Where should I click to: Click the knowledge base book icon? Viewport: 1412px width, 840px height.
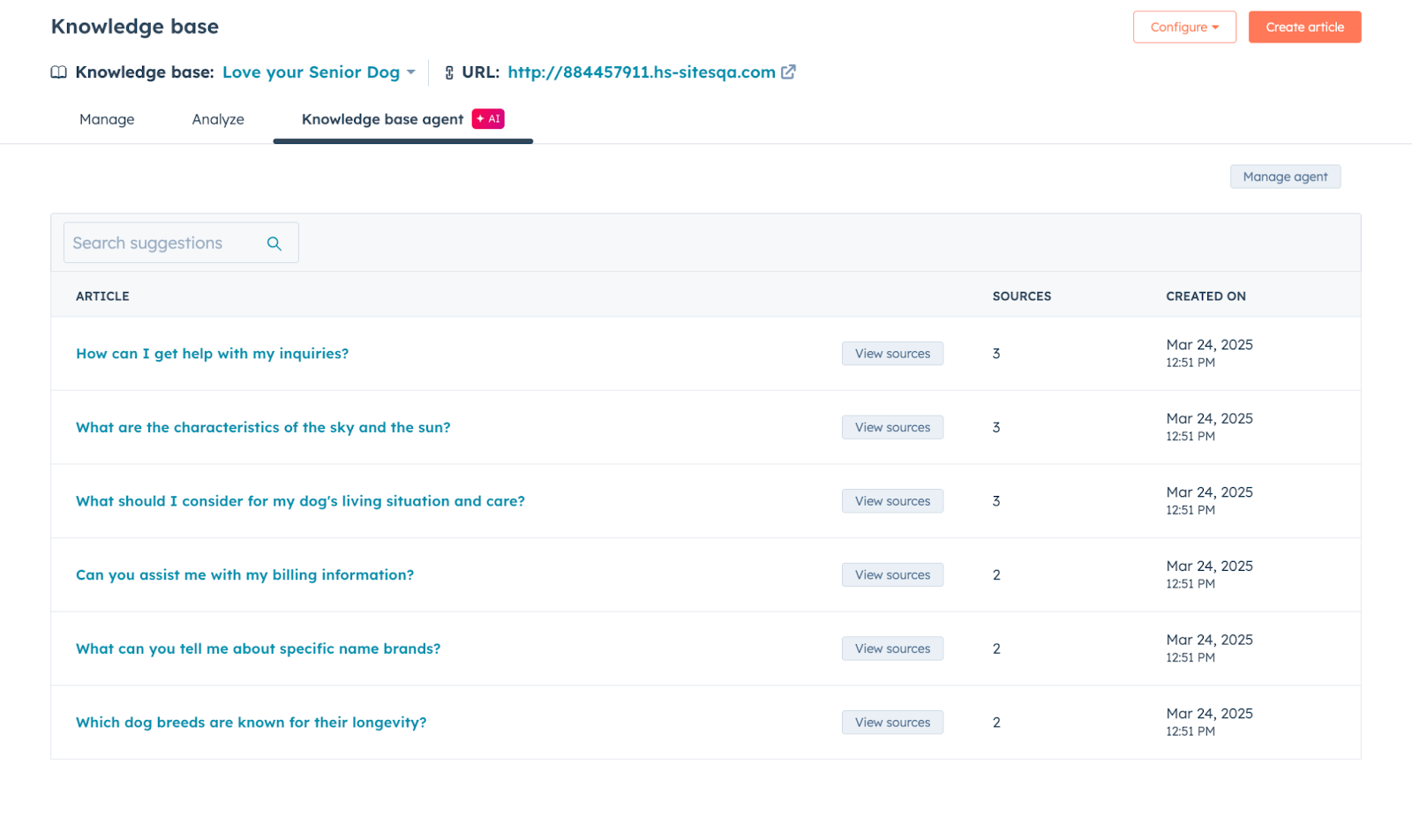[59, 72]
